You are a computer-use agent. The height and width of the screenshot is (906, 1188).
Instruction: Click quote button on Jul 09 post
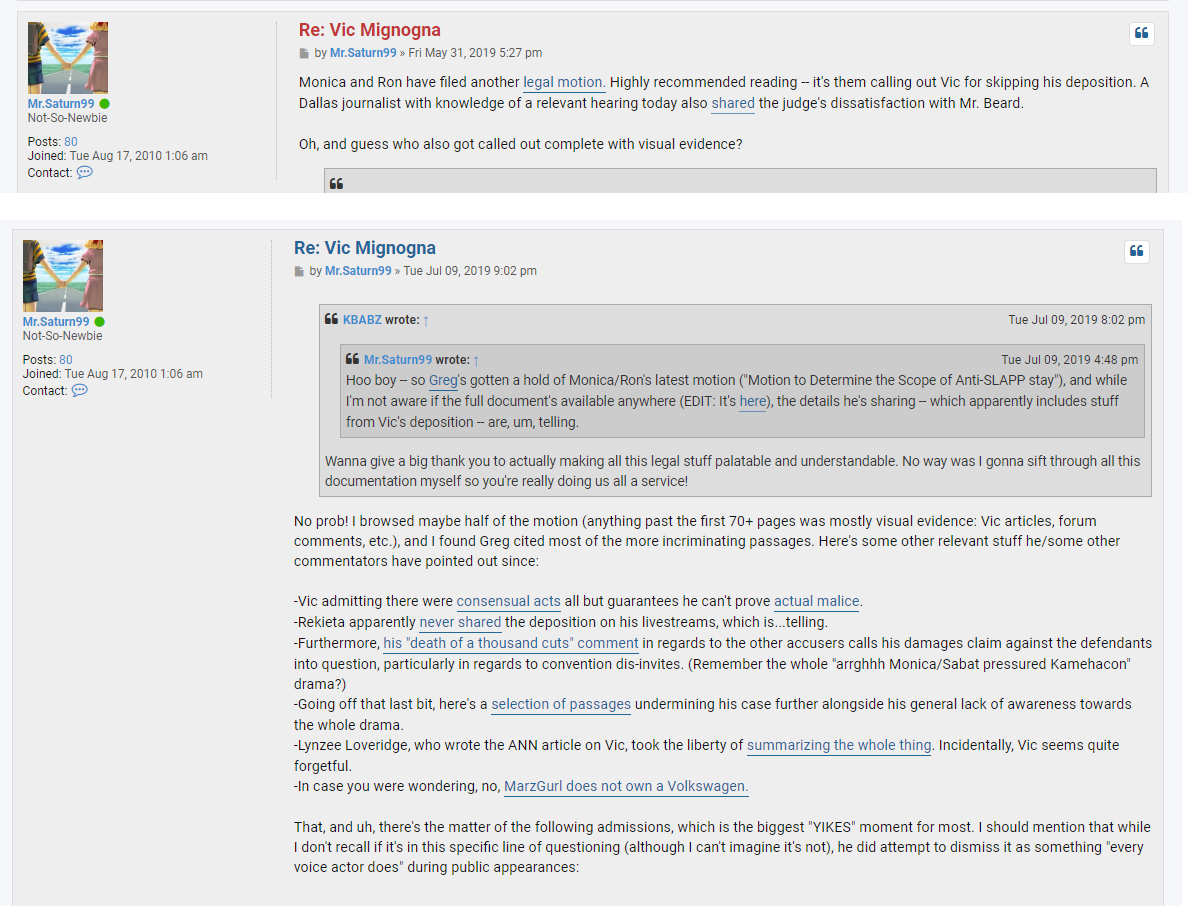point(1136,251)
